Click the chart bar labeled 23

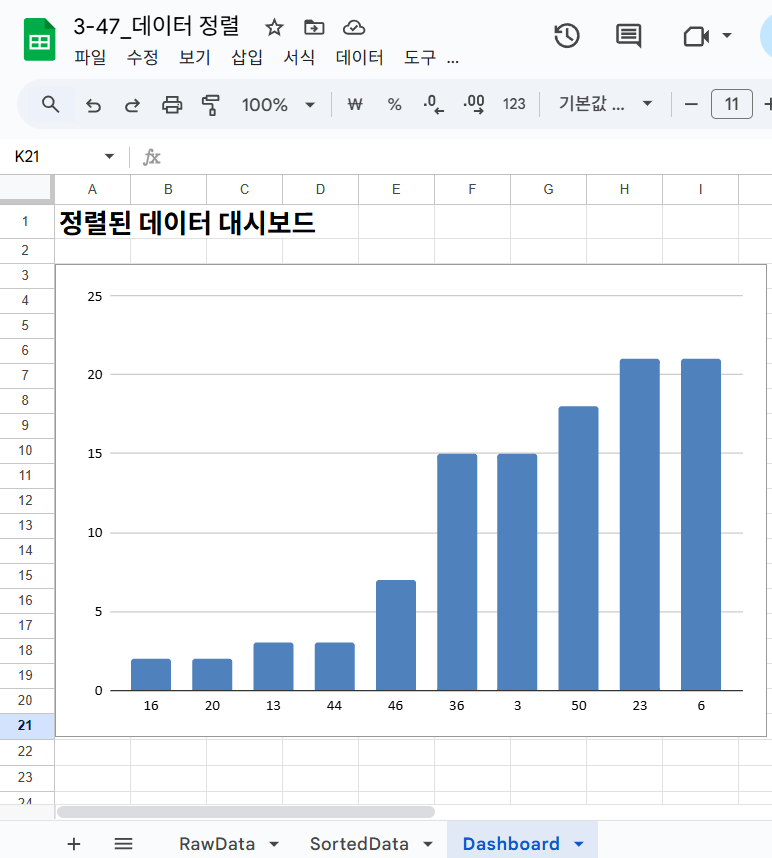[640, 524]
